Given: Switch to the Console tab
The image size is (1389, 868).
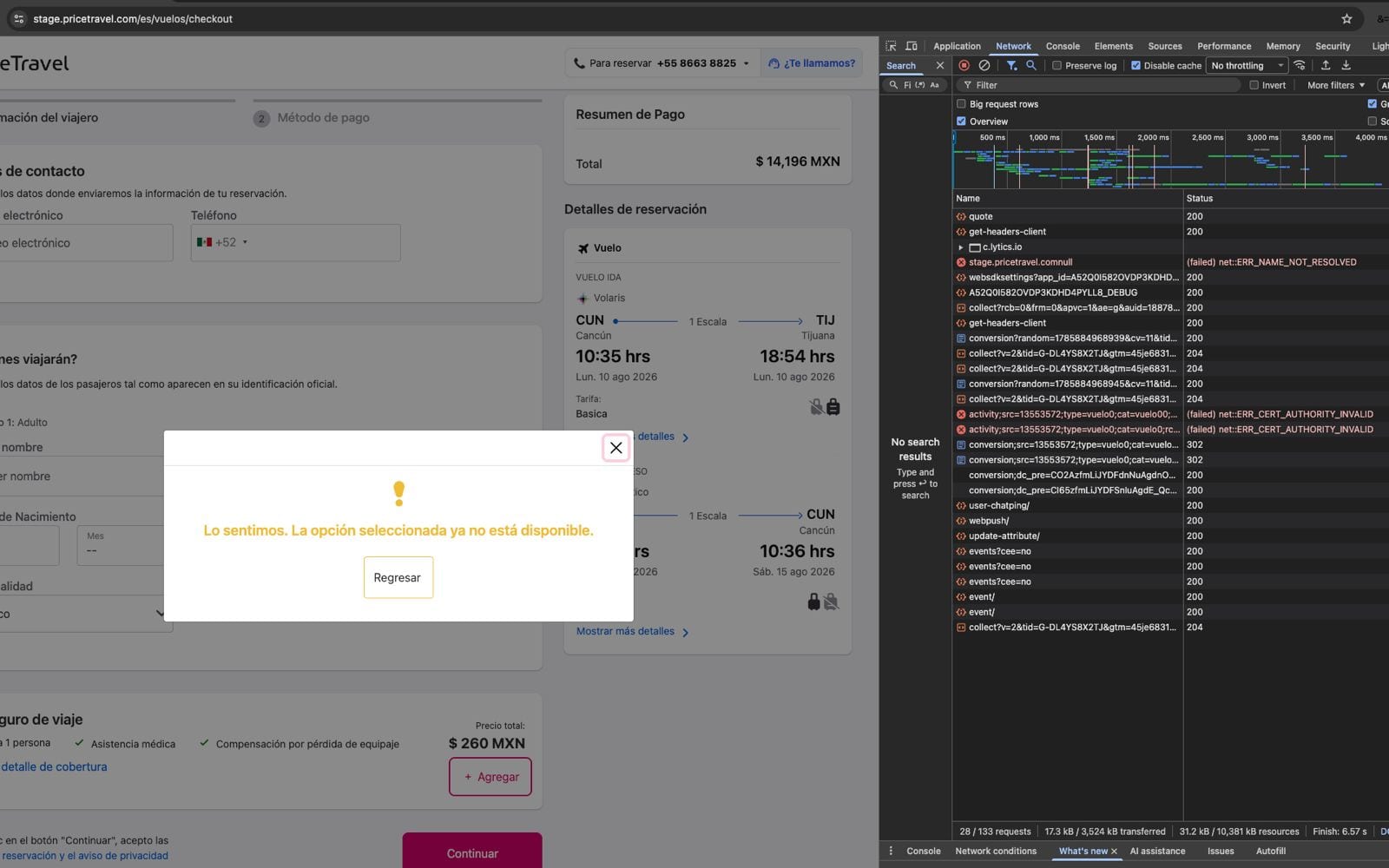Looking at the screenshot, I should pyautogui.click(x=1063, y=46).
